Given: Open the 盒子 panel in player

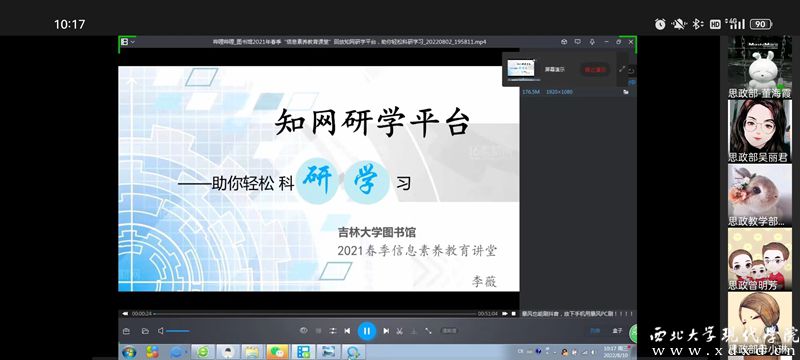Looking at the screenshot, I should click(617, 331).
